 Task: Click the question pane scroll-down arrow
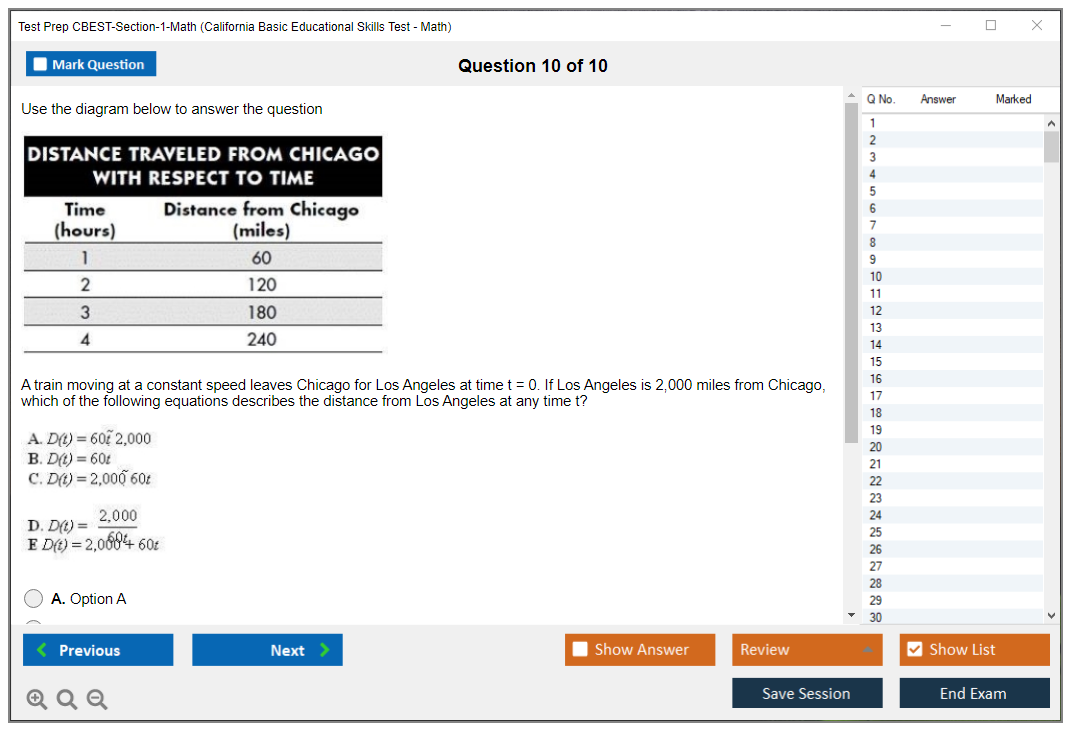point(851,614)
